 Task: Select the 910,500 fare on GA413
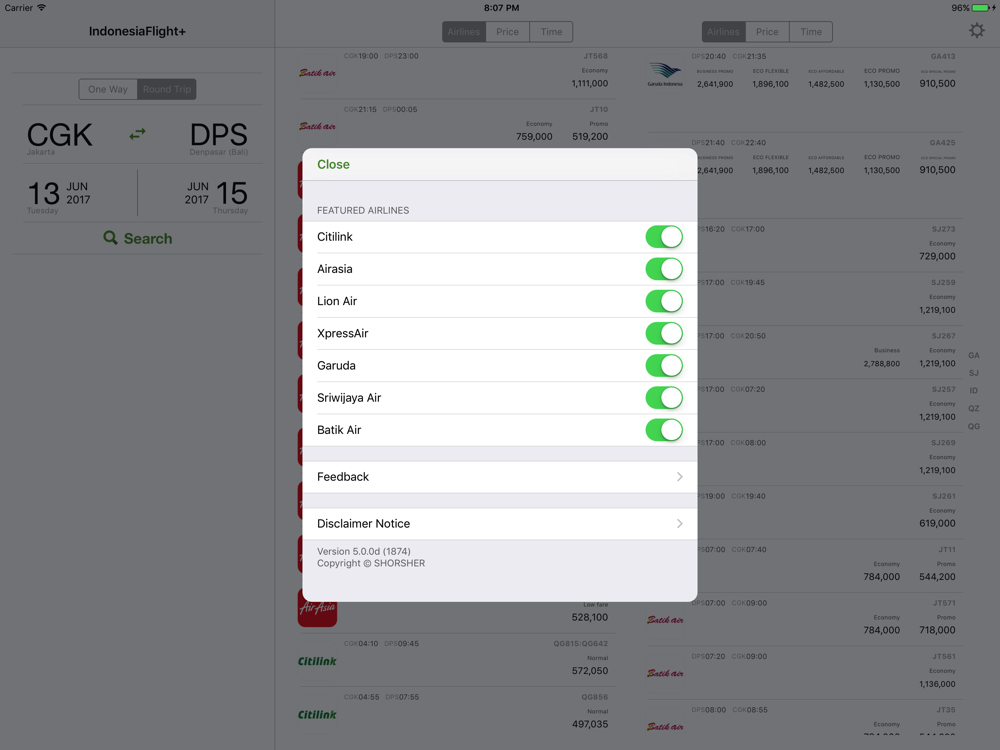(x=938, y=84)
